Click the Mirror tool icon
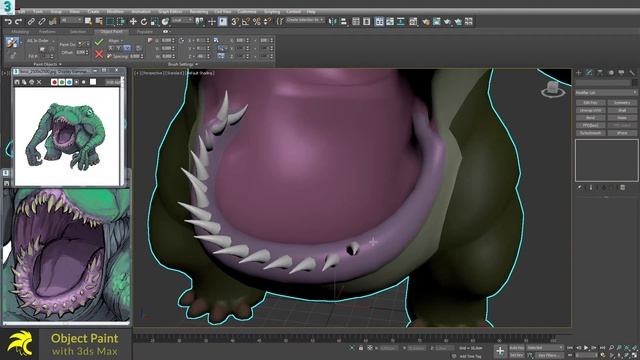 click(x=333, y=21)
